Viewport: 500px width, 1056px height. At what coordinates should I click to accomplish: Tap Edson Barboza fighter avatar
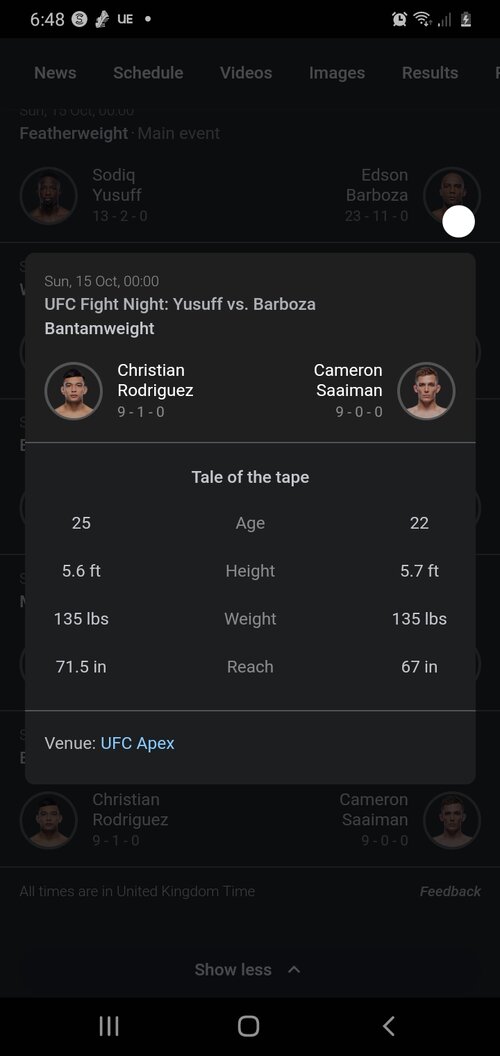coord(451,195)
